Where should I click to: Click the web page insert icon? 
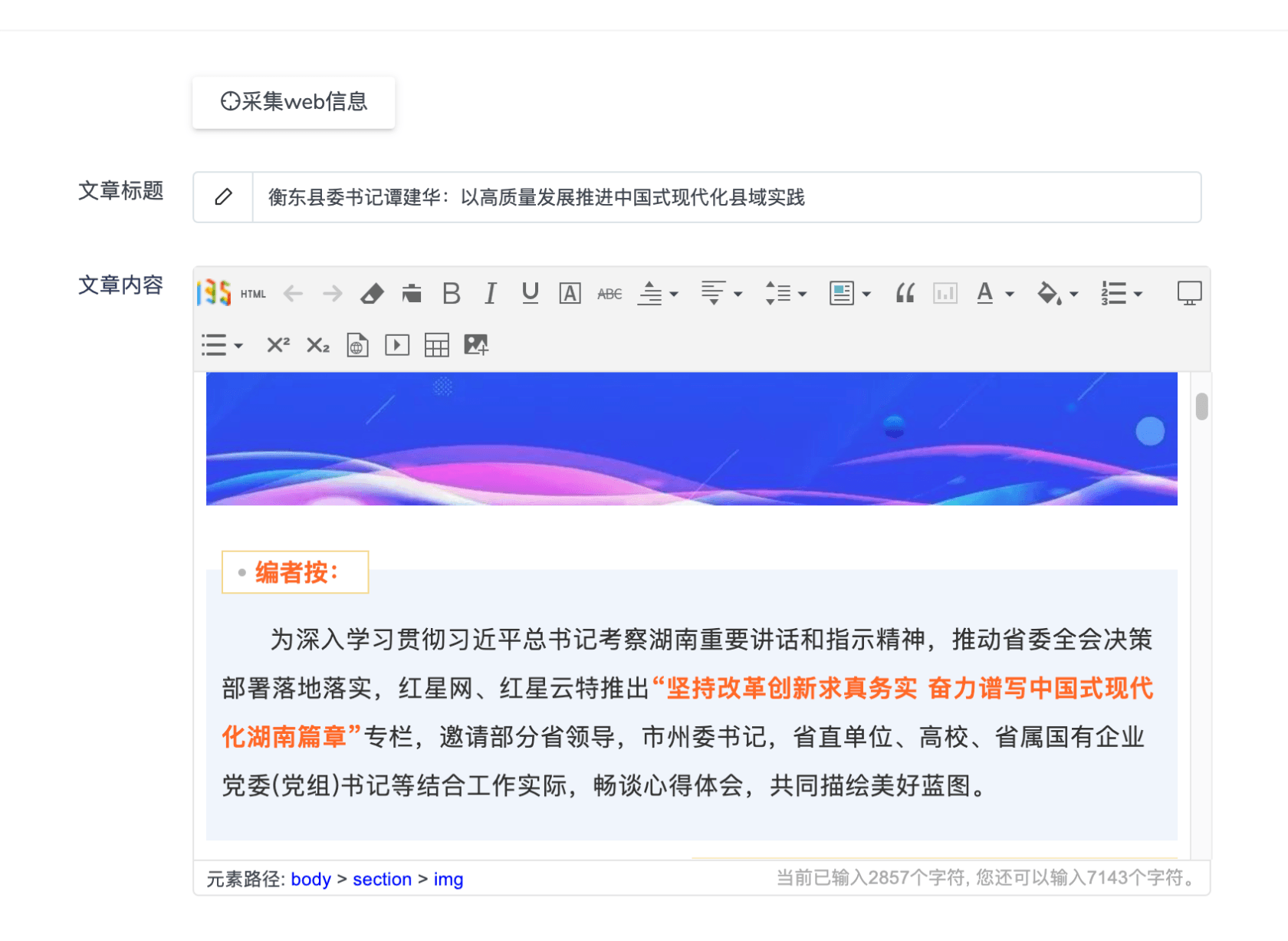[x=357, y=345]
